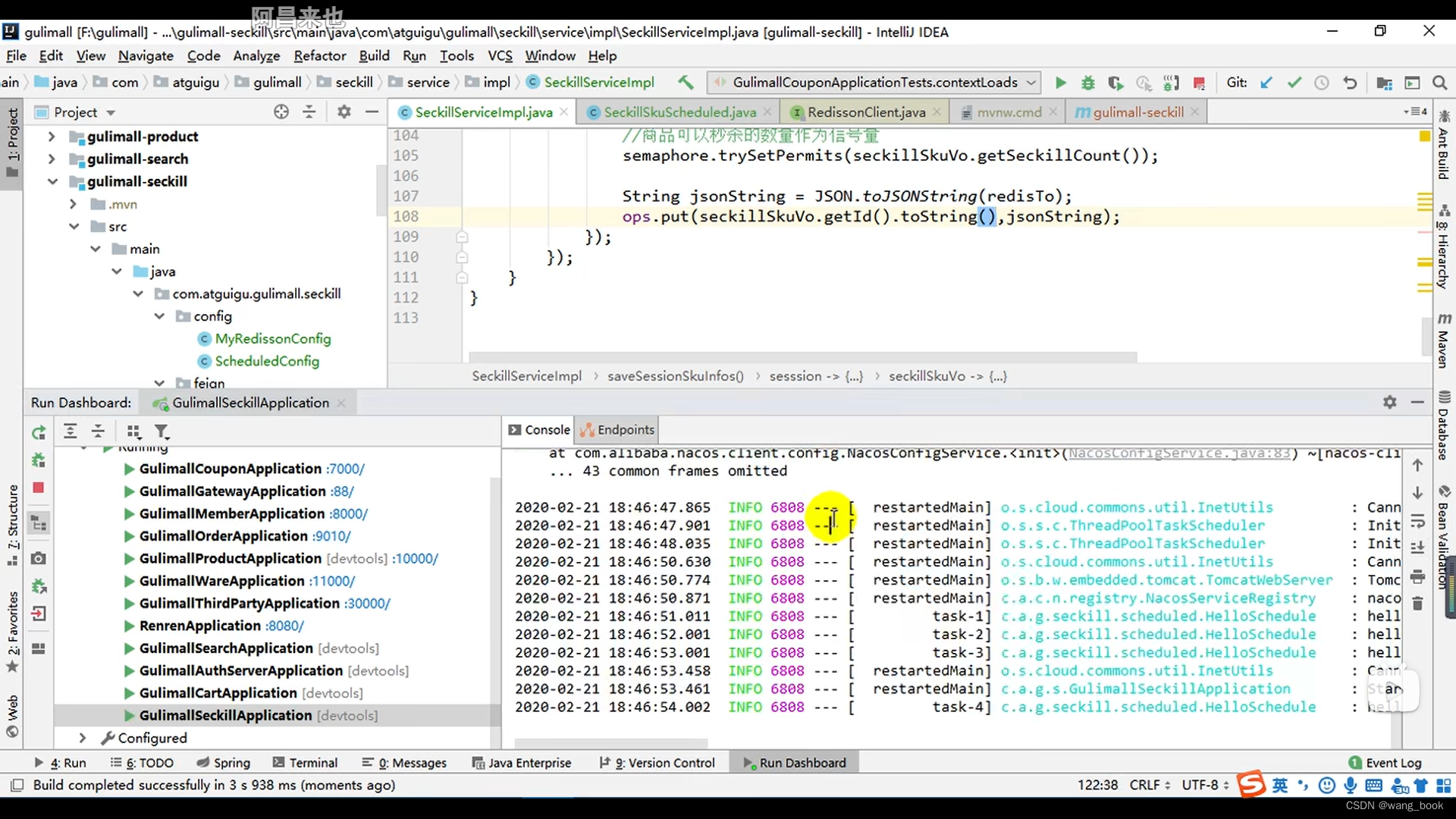
Task: Switch to the Endpoints tab
Action: click(x=617, y=430)
